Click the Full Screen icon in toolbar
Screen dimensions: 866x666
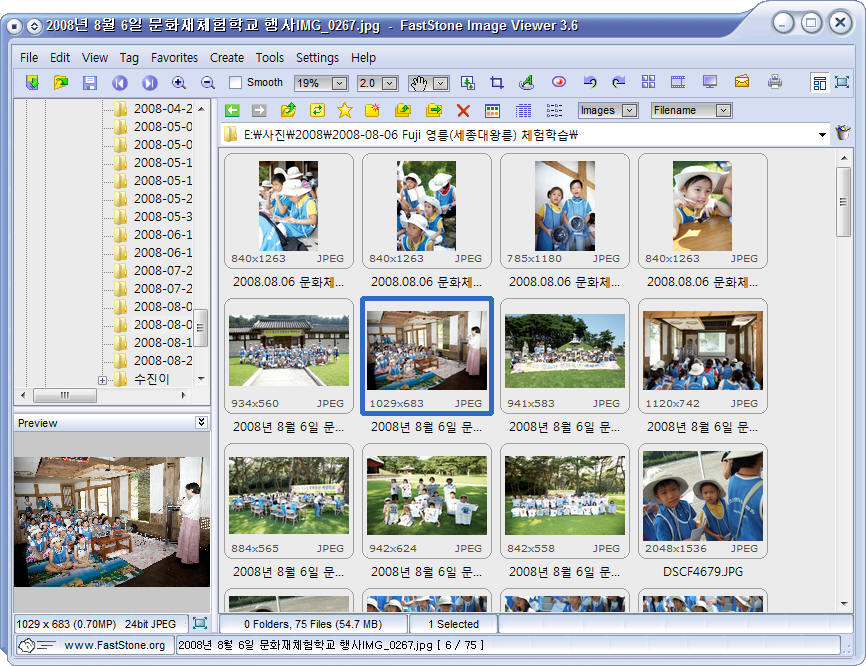842,82
